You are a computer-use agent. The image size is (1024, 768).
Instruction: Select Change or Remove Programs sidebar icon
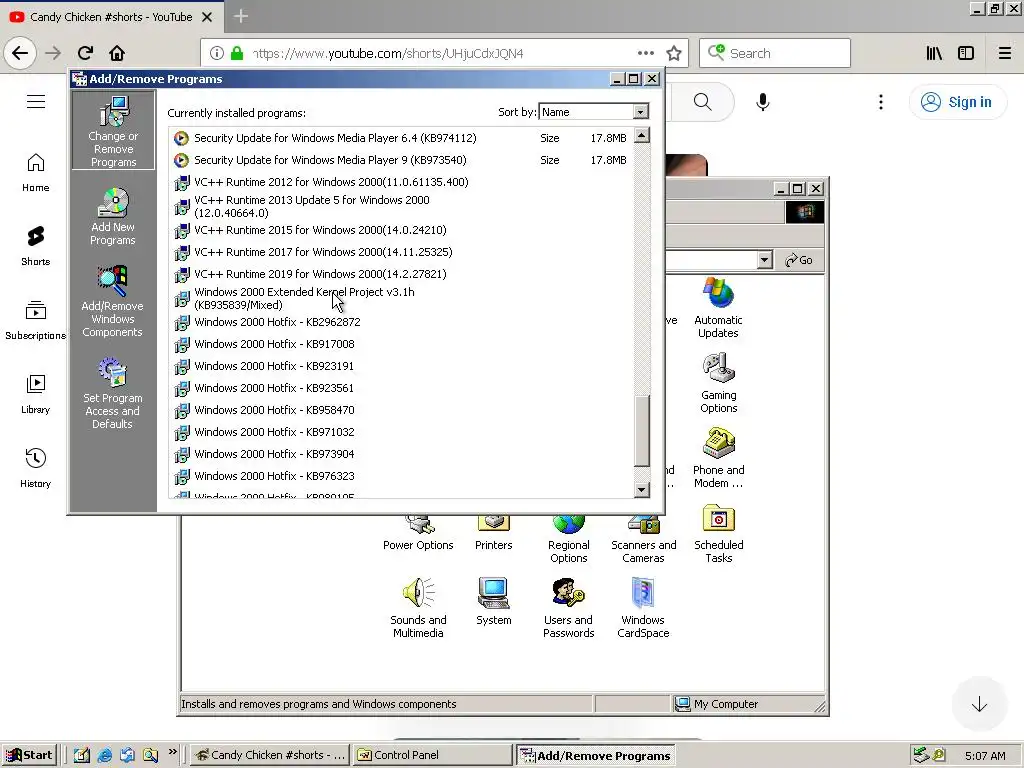tap(113, 130)
